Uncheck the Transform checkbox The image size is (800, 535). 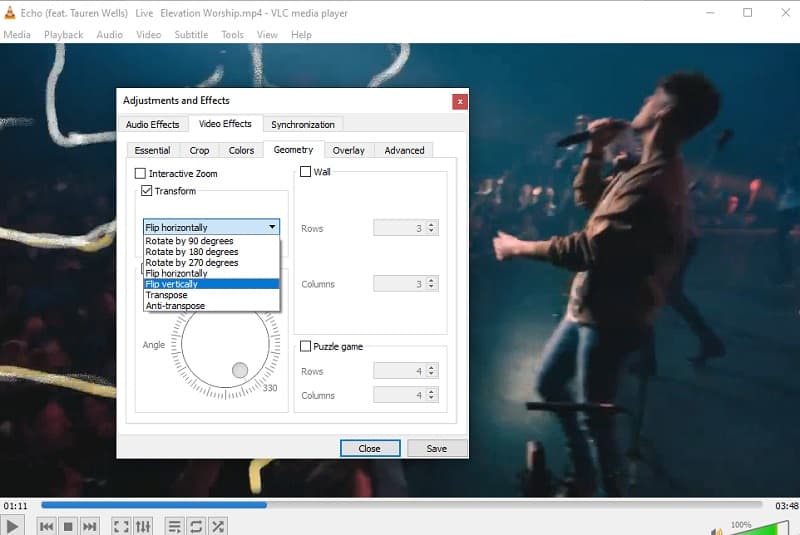coord(147,191)
